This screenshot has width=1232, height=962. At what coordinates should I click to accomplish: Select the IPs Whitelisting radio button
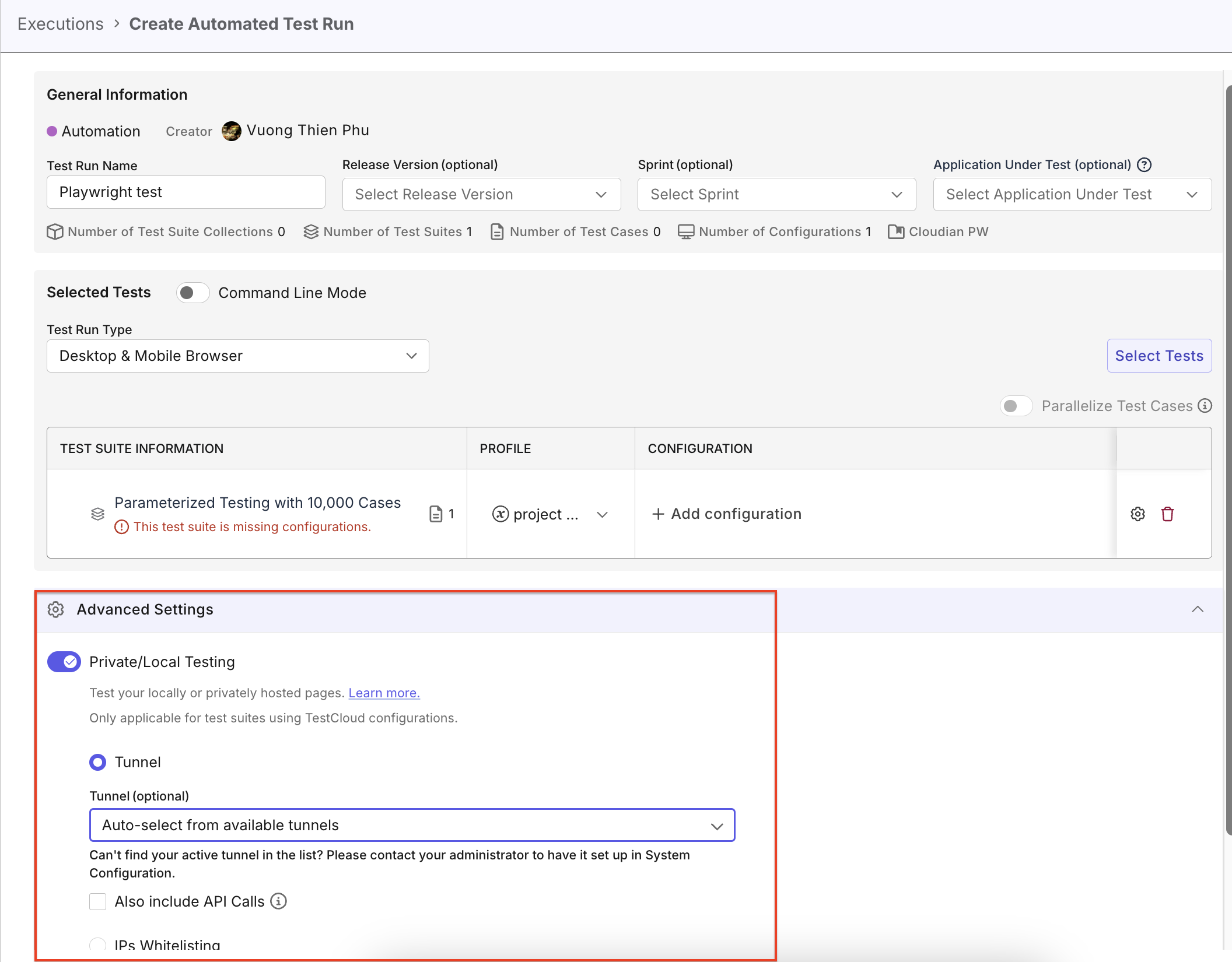coord(97,945)
